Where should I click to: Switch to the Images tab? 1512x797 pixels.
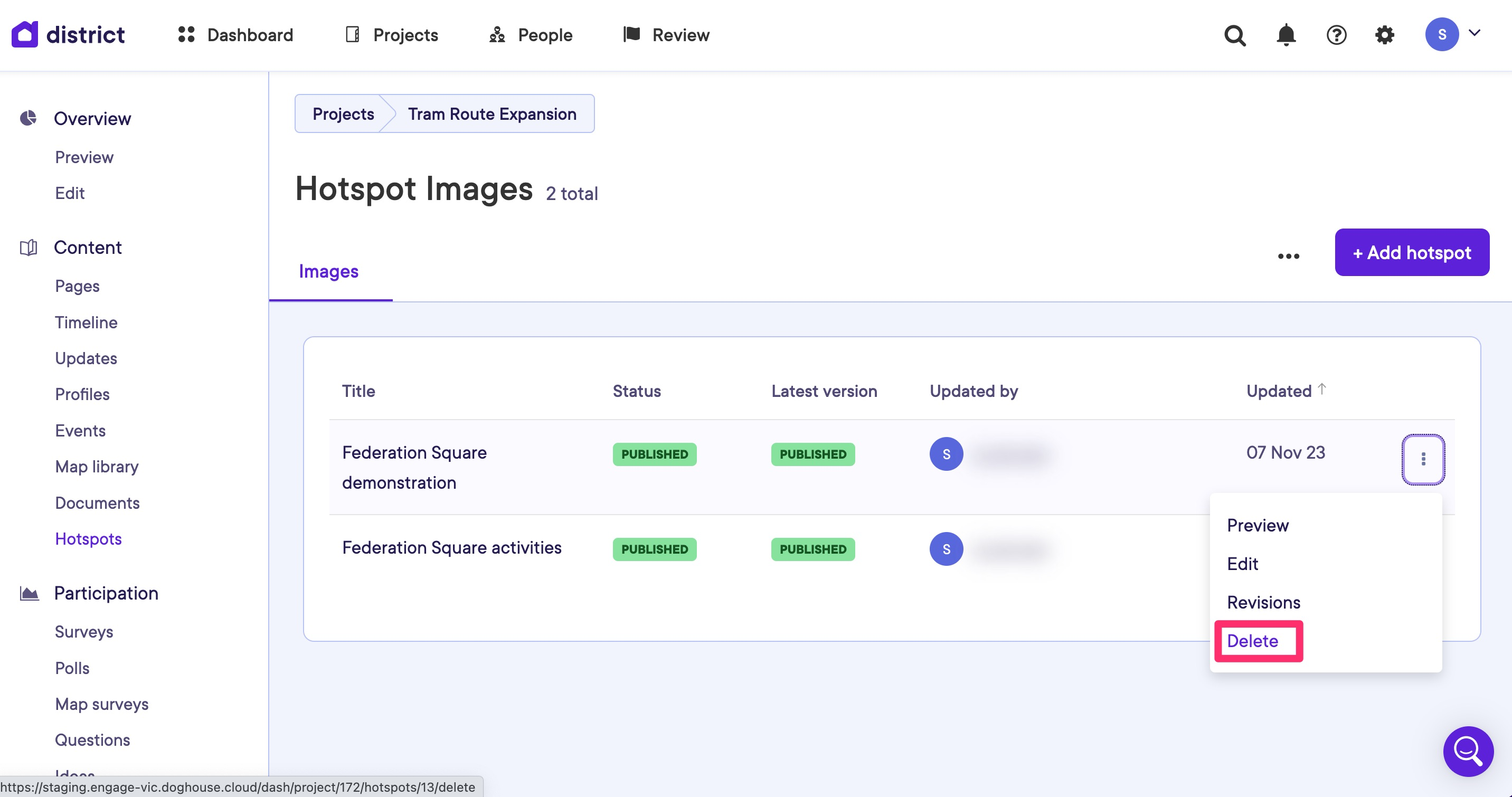329,272
